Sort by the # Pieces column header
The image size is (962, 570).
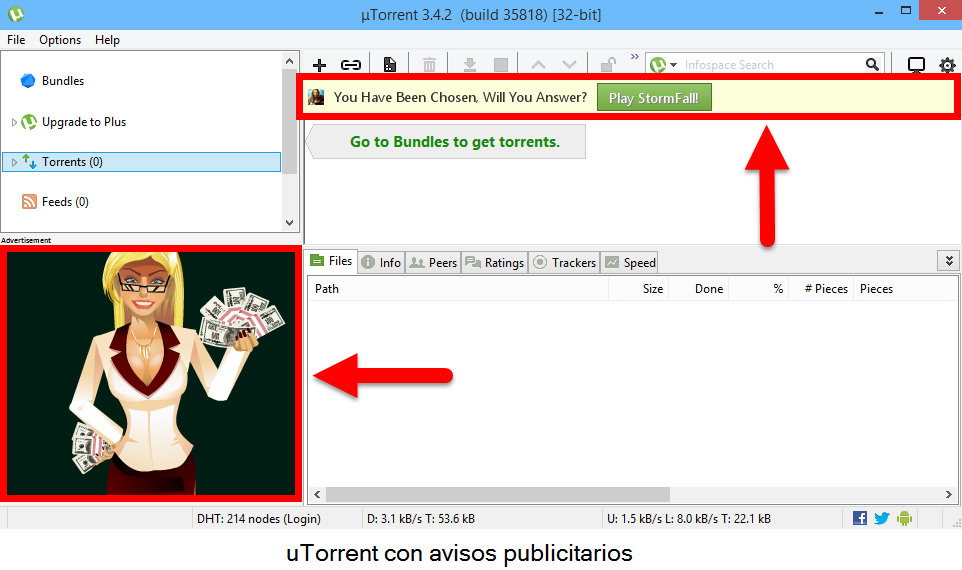pos(821,289)
